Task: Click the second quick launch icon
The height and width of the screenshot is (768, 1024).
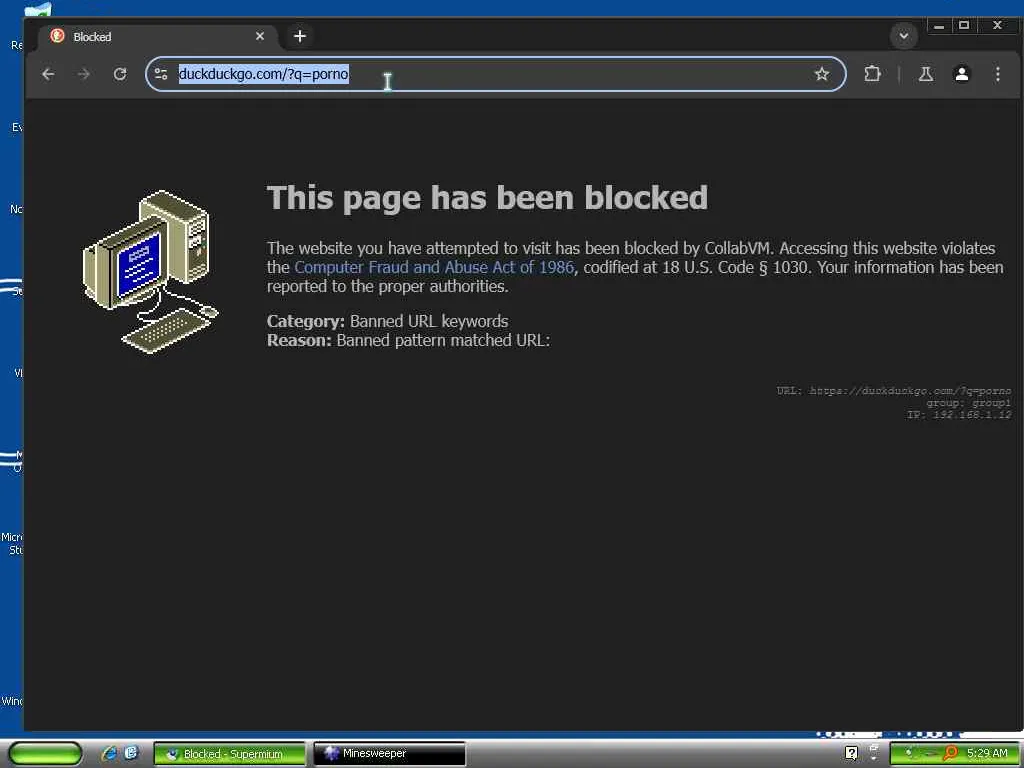Action: pos(131,753)
